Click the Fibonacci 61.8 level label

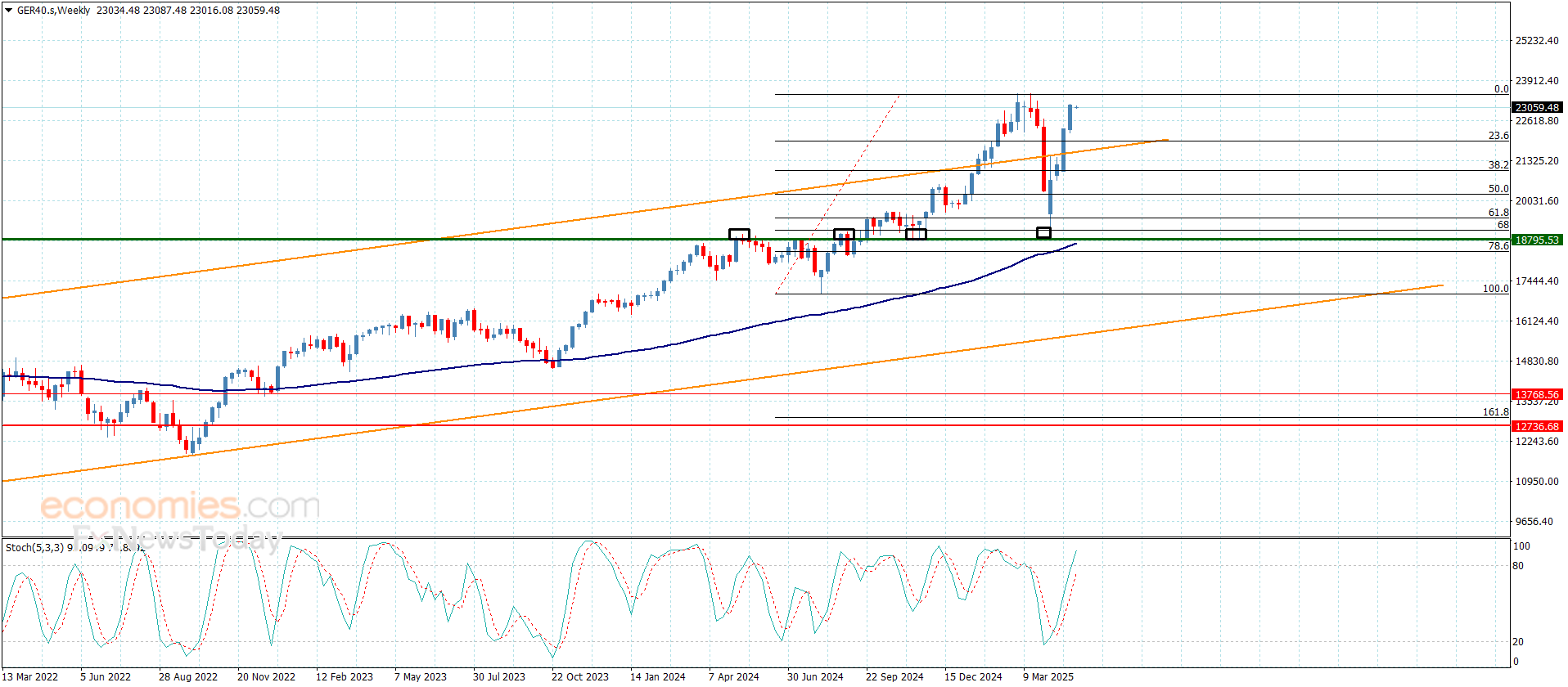coord(1498,212)
